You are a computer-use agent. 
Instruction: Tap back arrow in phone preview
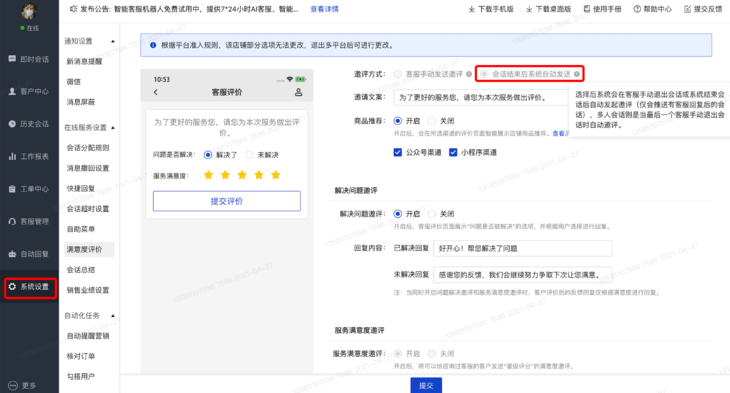[156, 92]
